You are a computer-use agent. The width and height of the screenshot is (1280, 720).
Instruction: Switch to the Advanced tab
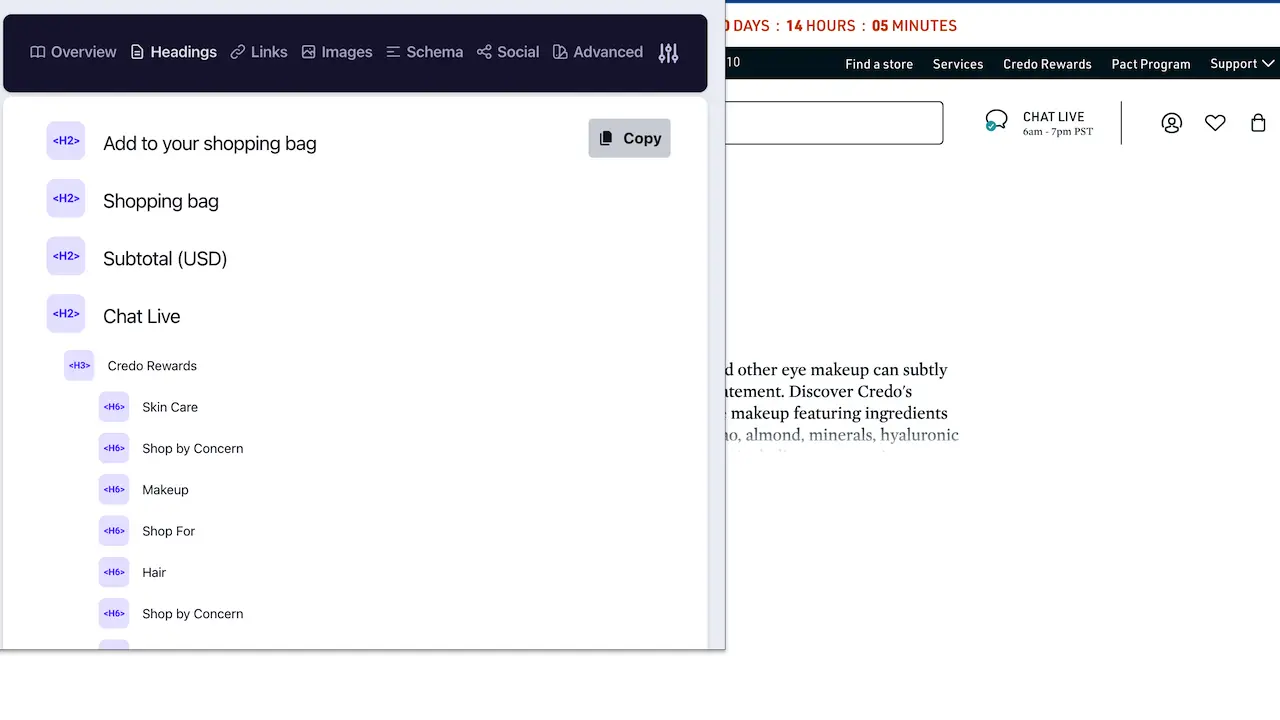pyautogui.click(x=598, y=52)
